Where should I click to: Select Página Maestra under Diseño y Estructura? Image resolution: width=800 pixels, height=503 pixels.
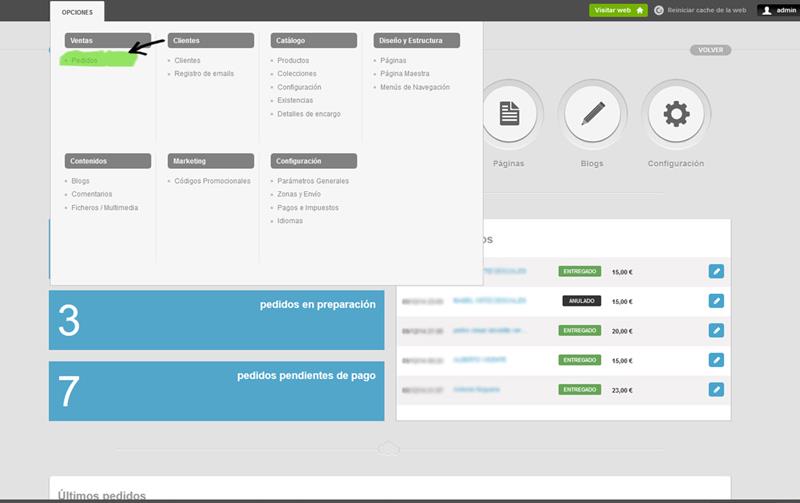(405, 74)
